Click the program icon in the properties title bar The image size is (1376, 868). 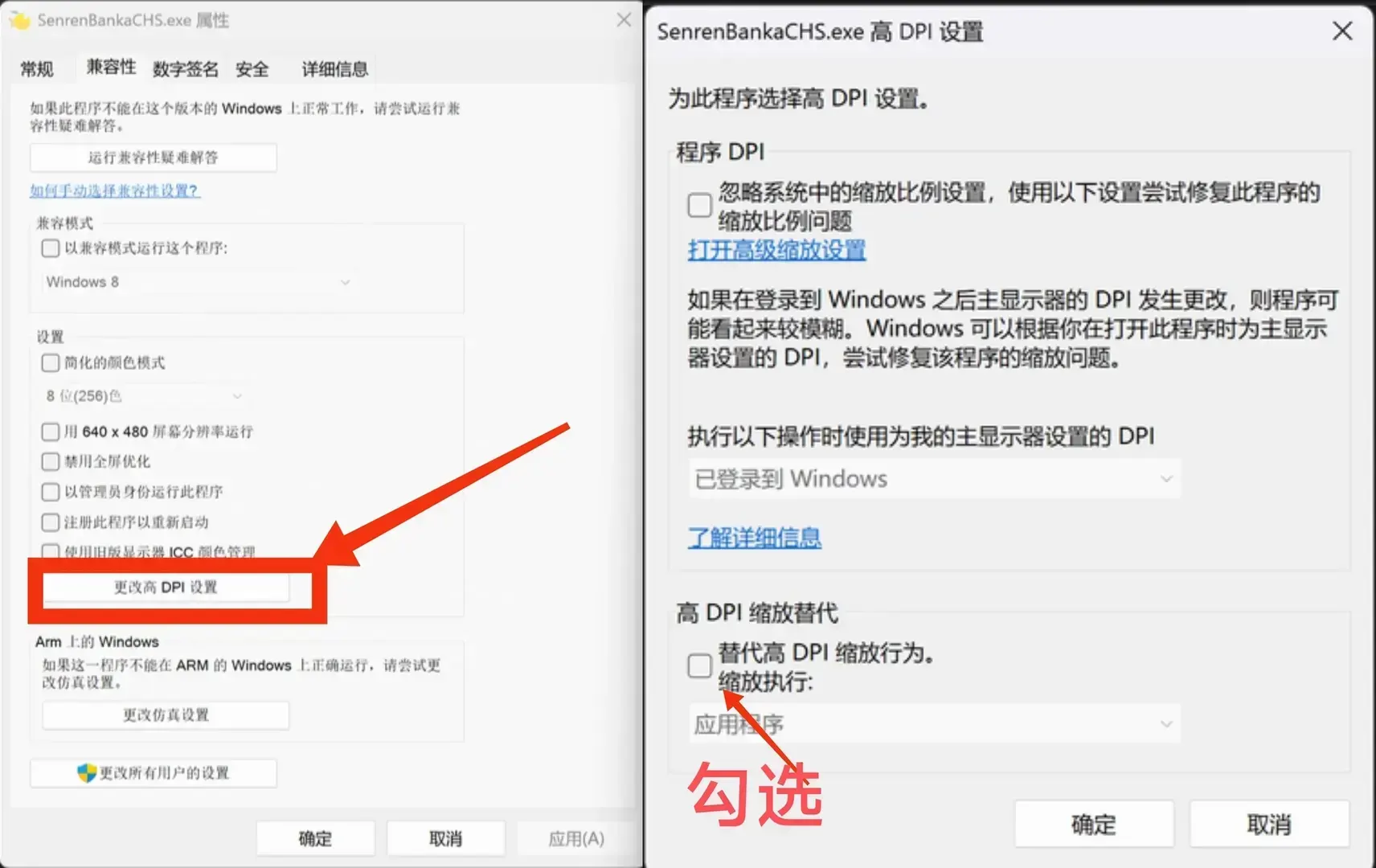(19, 20)
